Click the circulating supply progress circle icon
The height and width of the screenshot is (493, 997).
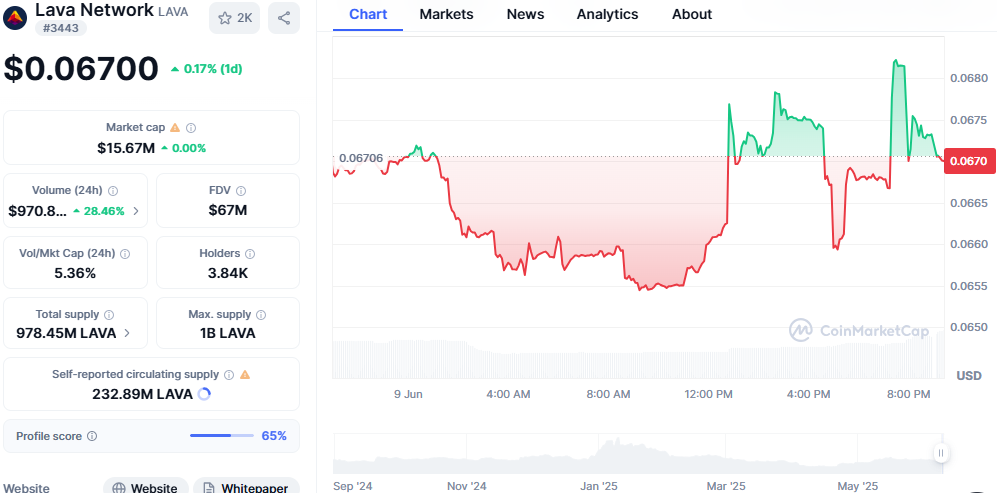tap(204, 394)
